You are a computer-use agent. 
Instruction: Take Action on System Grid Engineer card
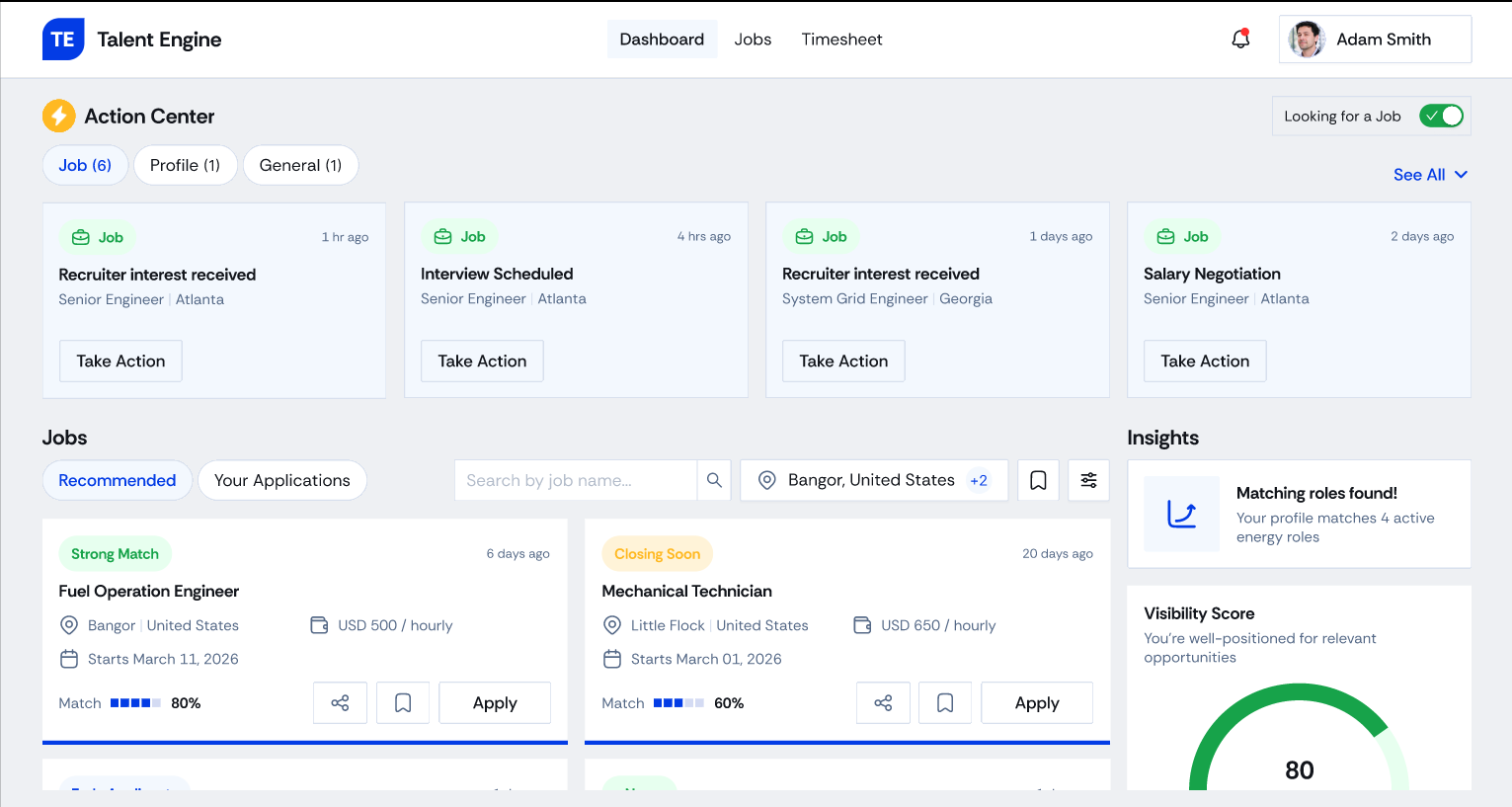point(843,362)
